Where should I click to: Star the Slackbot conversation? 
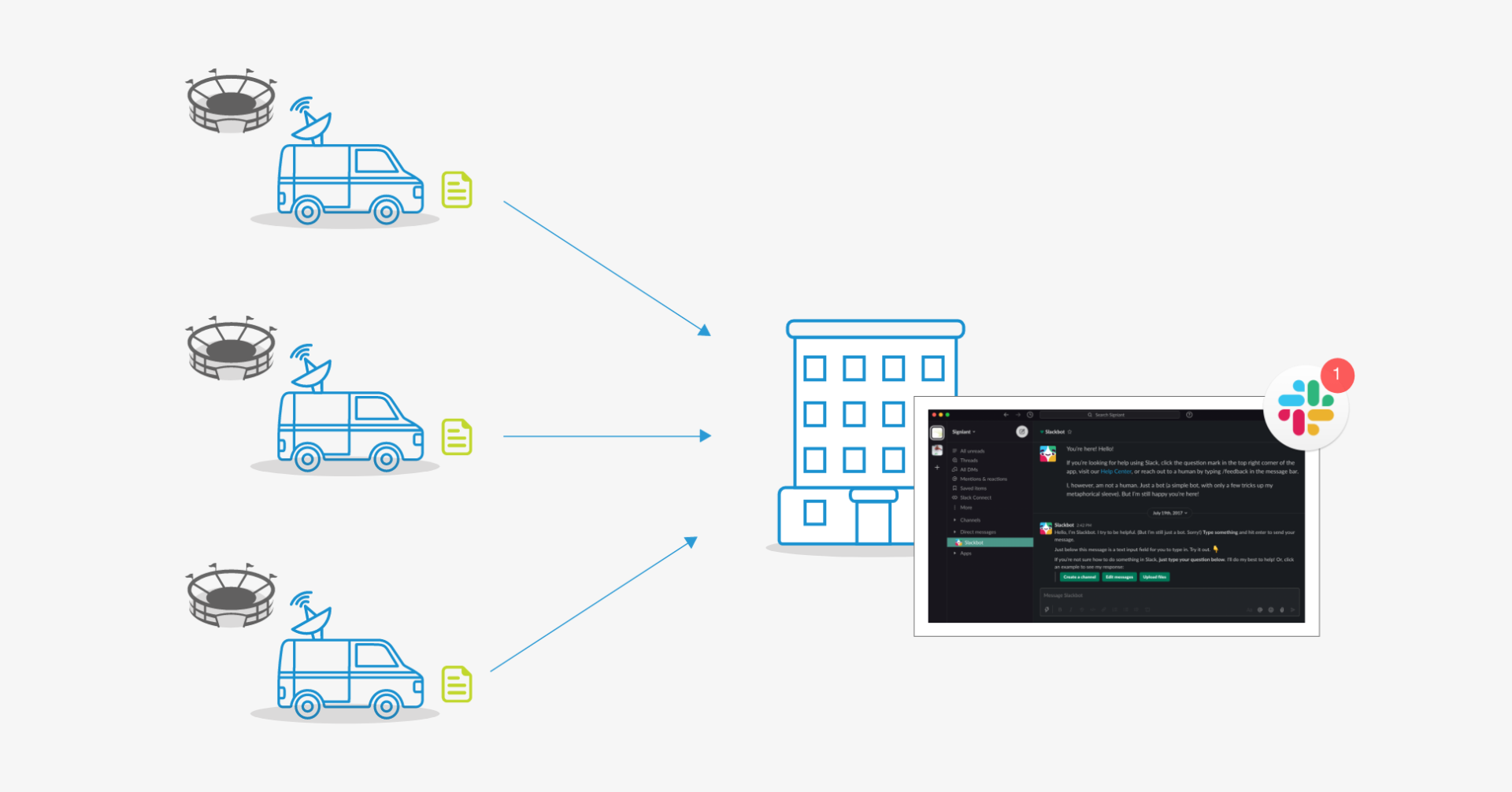pyautogui.click(x=1069, y=432)
